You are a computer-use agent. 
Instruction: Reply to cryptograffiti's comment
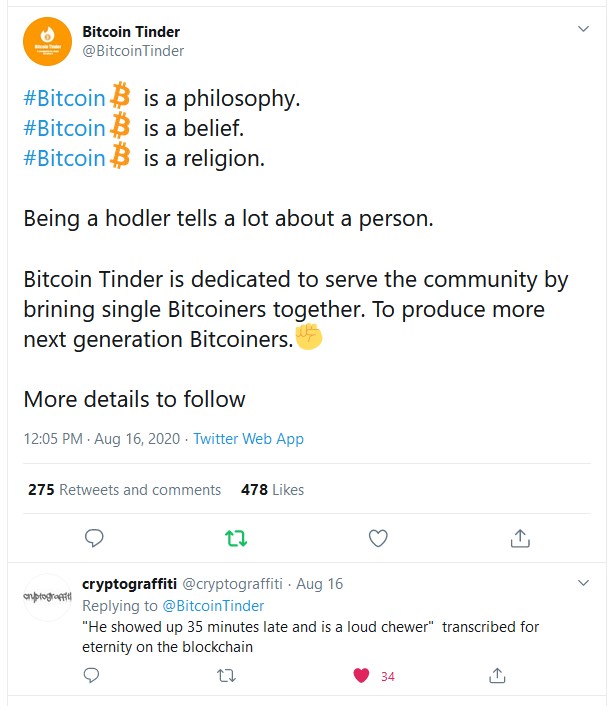(91, 676)
